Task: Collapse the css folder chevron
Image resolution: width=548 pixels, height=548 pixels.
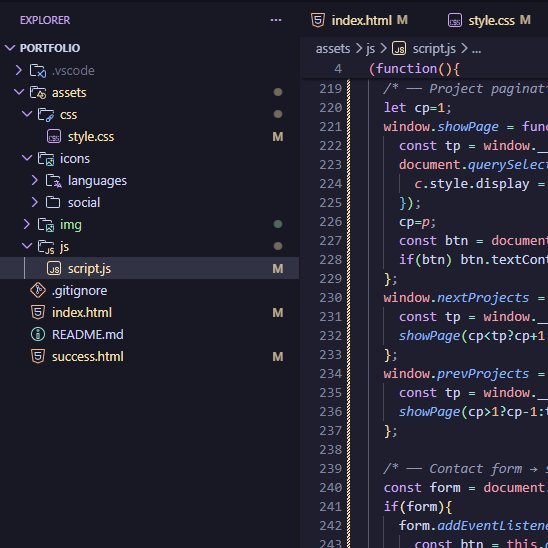Action: point(27,114)
